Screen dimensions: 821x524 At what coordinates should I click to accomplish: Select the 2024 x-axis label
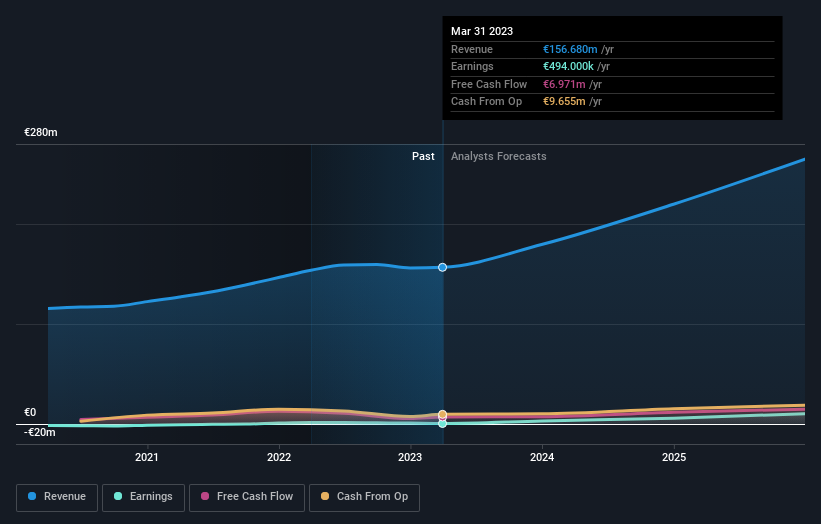click(542, 457)
